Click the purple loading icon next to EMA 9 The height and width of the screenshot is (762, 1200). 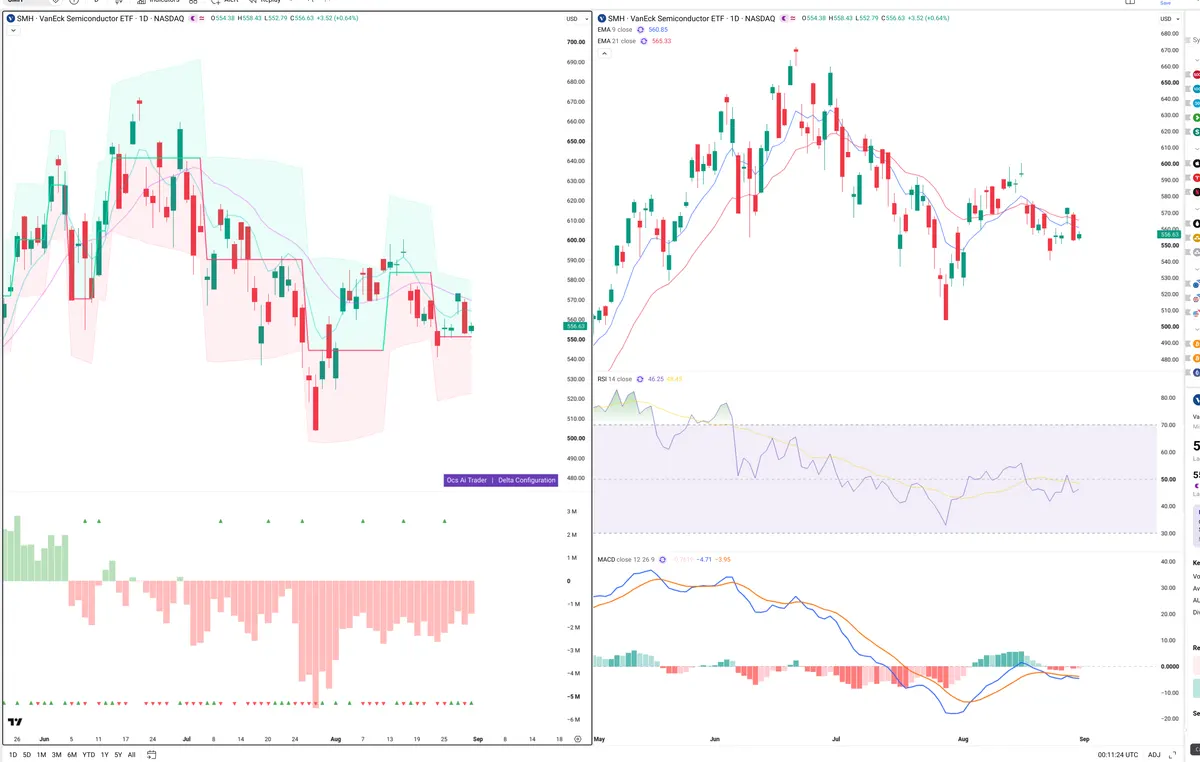[x=641, y=30]
